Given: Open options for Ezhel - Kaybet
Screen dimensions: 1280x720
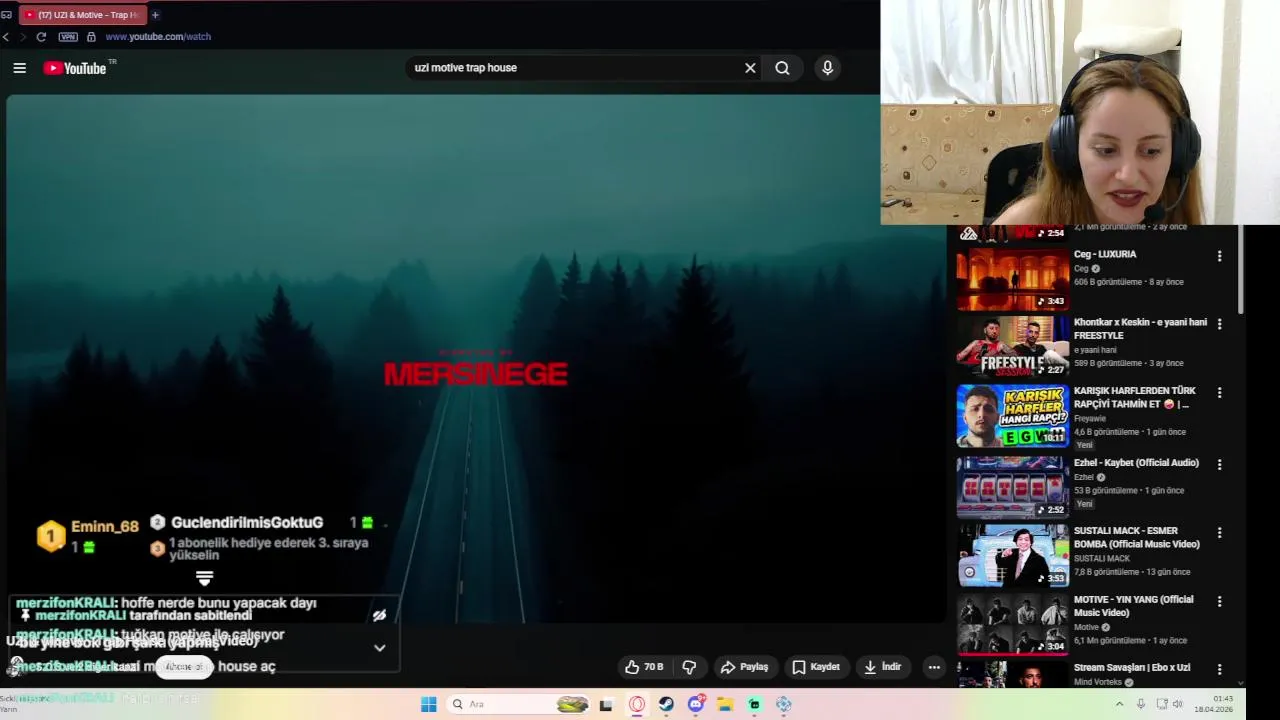Looking at the screenshot, I should point(1219,463).
